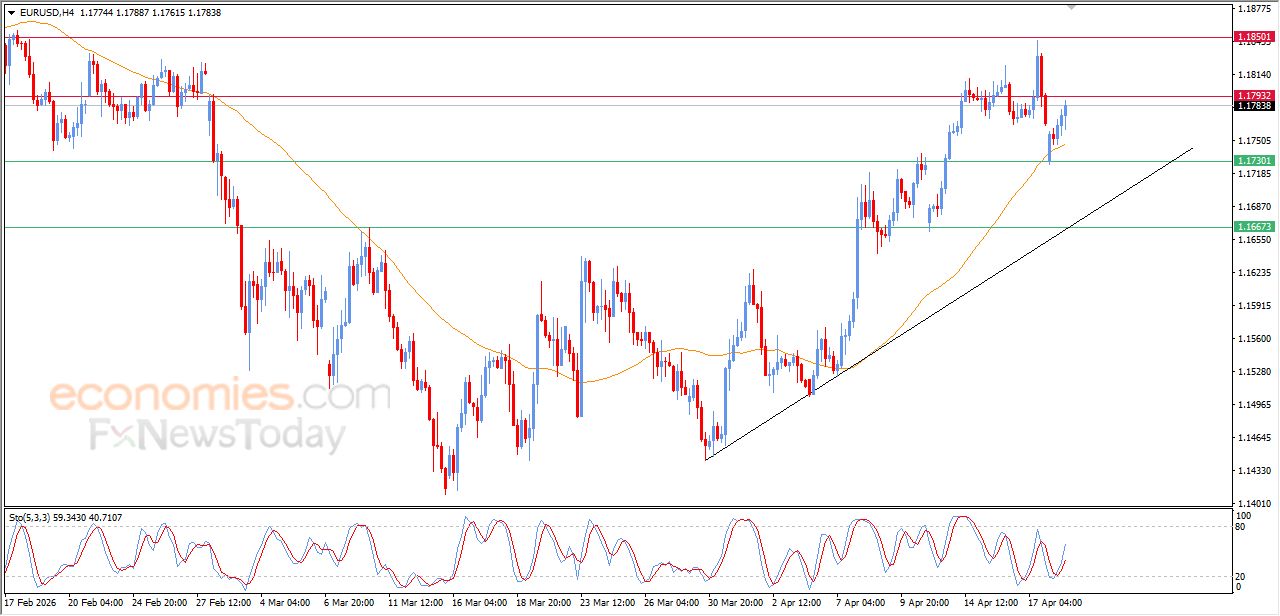Viewport: 1280px width, 616px height.
Task: Click the 1.15915 price axis label
Action: click(x=1256, y=306)
